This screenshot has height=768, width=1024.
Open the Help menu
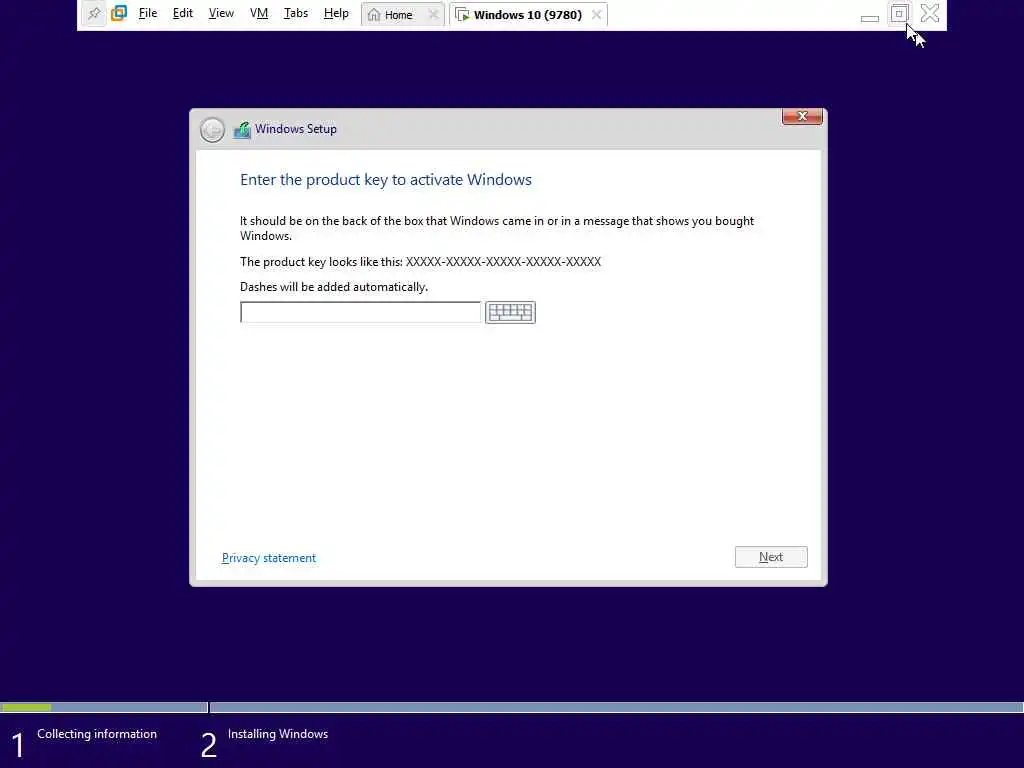pos(336,13)
